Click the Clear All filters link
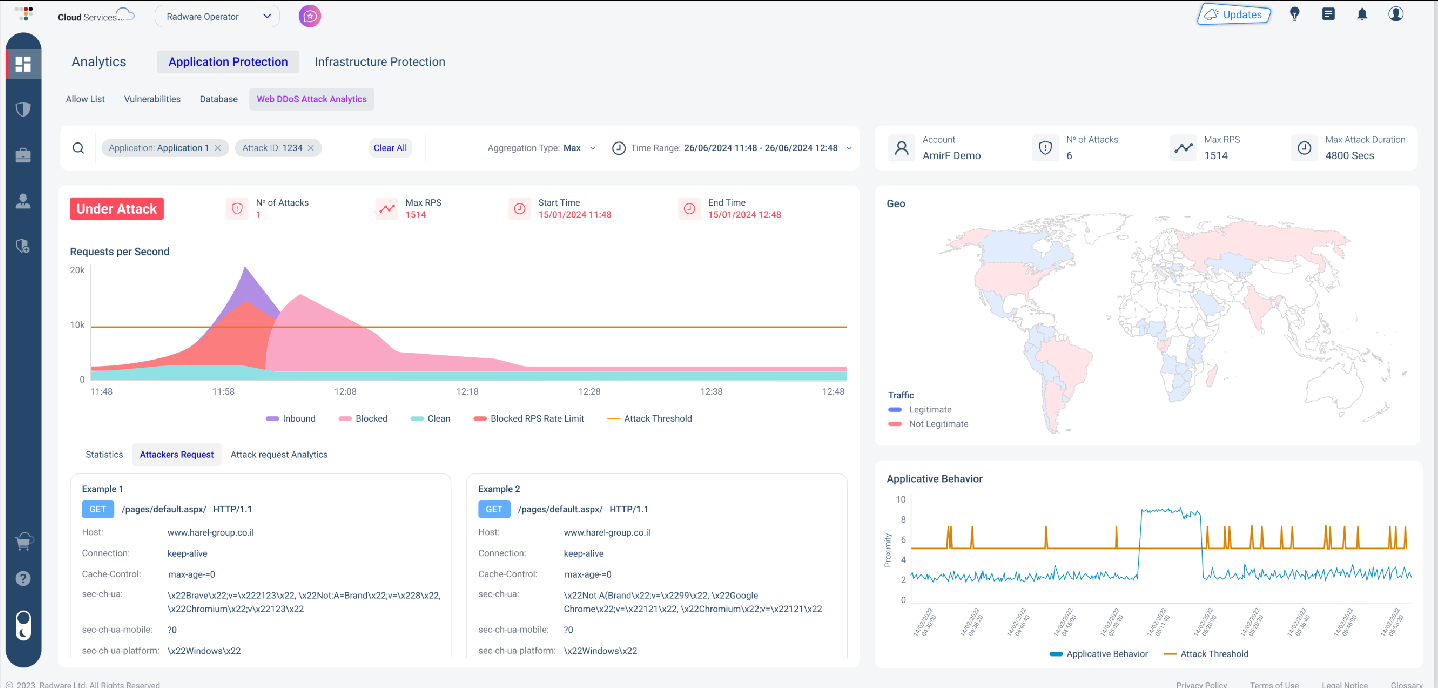Viewport: 1438px width, 694px height. 390,147
